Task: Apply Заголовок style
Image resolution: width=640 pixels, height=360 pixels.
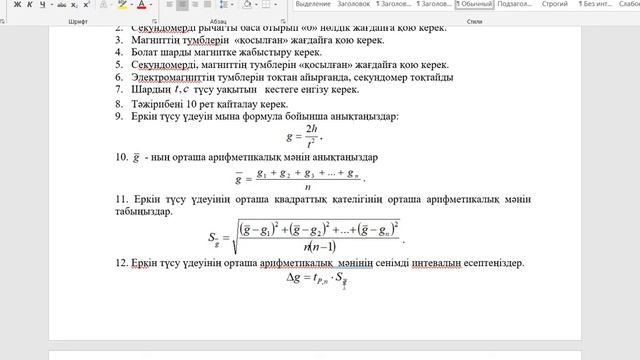Action: point(353,4)
